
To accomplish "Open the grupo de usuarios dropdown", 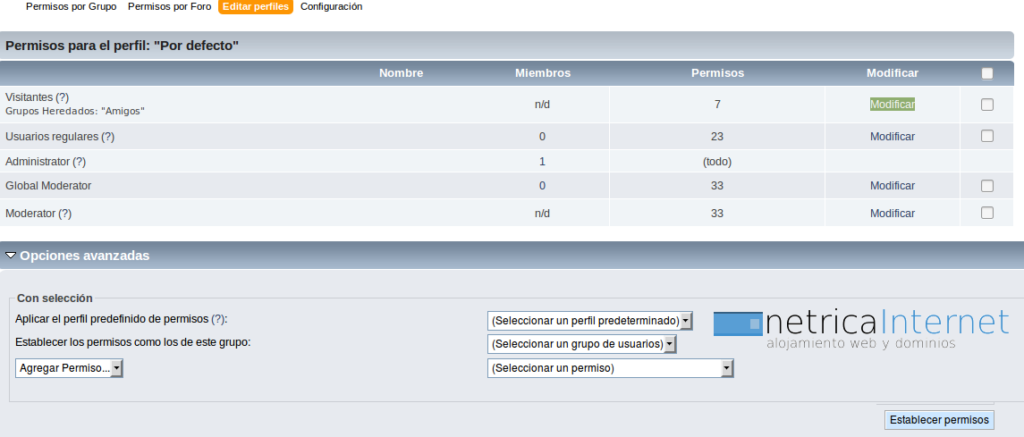I will tap(582, 344).
